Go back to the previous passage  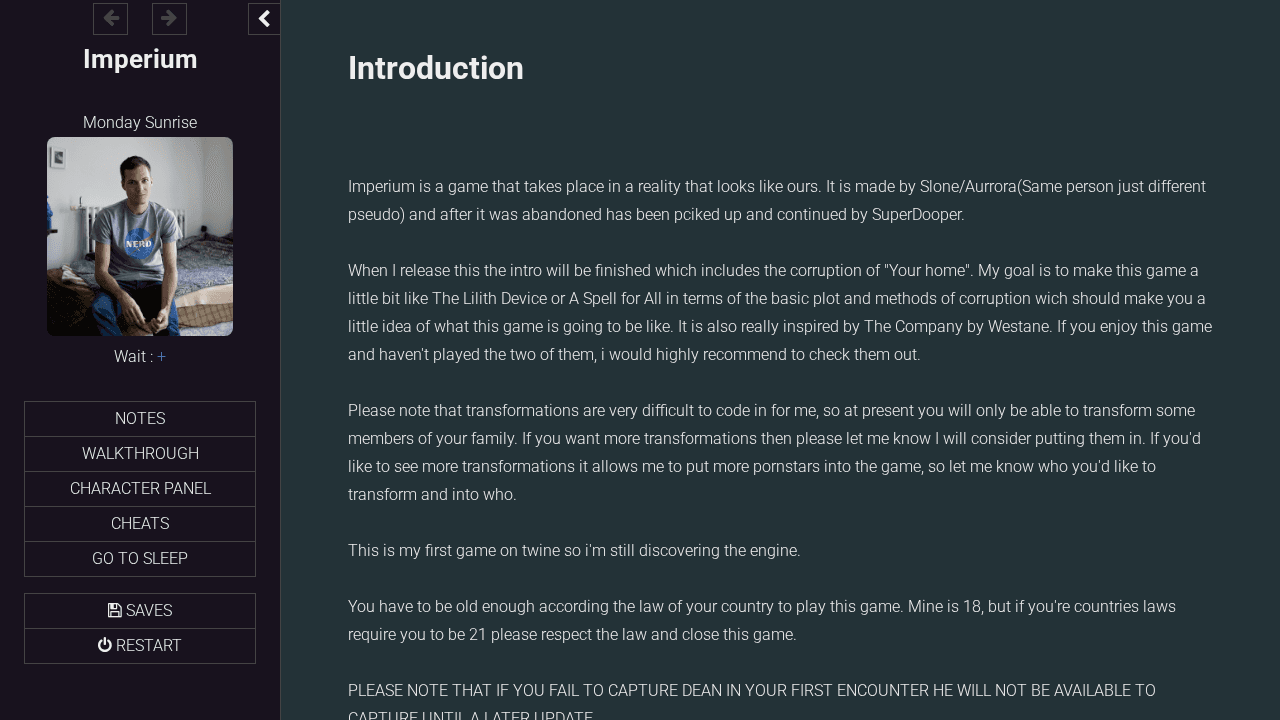(110, 19)
